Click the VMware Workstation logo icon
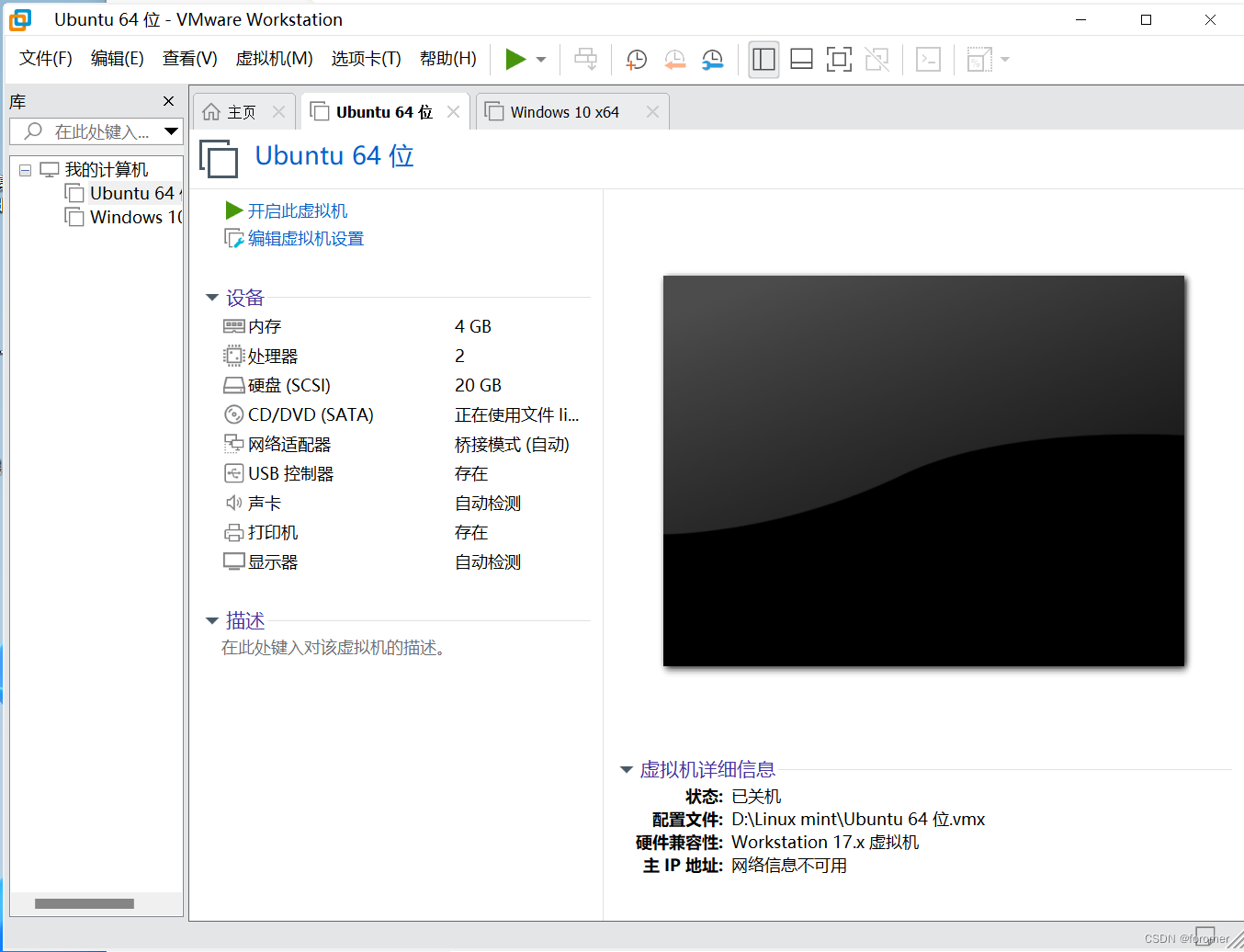The height and width of the screenshot is (952, 1244). click(19, 19)
